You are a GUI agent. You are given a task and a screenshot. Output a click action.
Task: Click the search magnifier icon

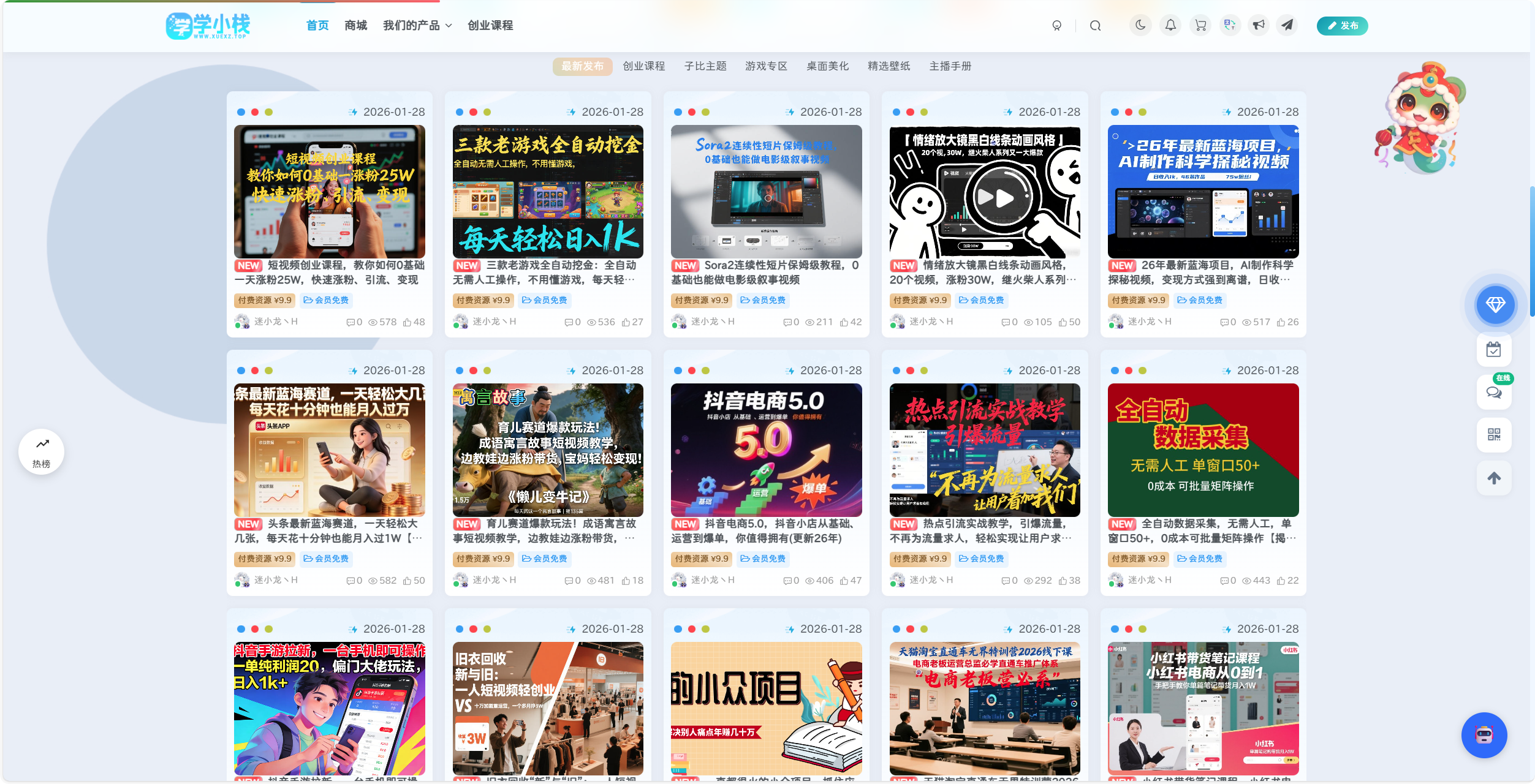[1096, 26]
